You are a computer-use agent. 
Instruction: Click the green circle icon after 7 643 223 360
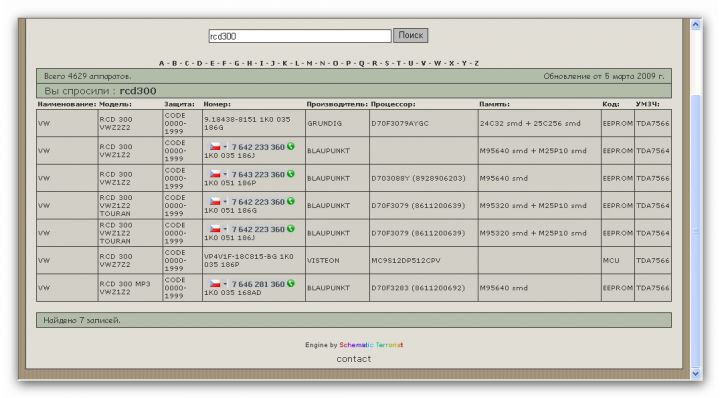(x=291, y=174)
